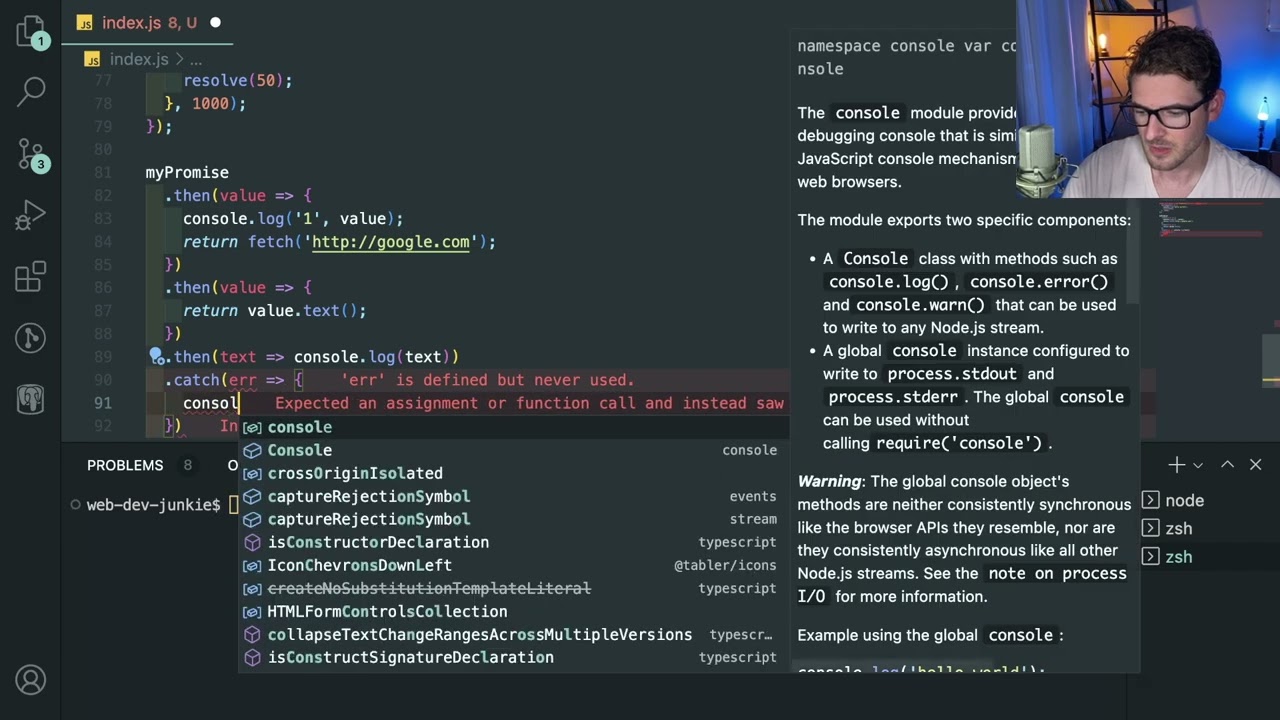Click line number 91 in gutter
Screen dimensions: 1280x720
point(102,403)
